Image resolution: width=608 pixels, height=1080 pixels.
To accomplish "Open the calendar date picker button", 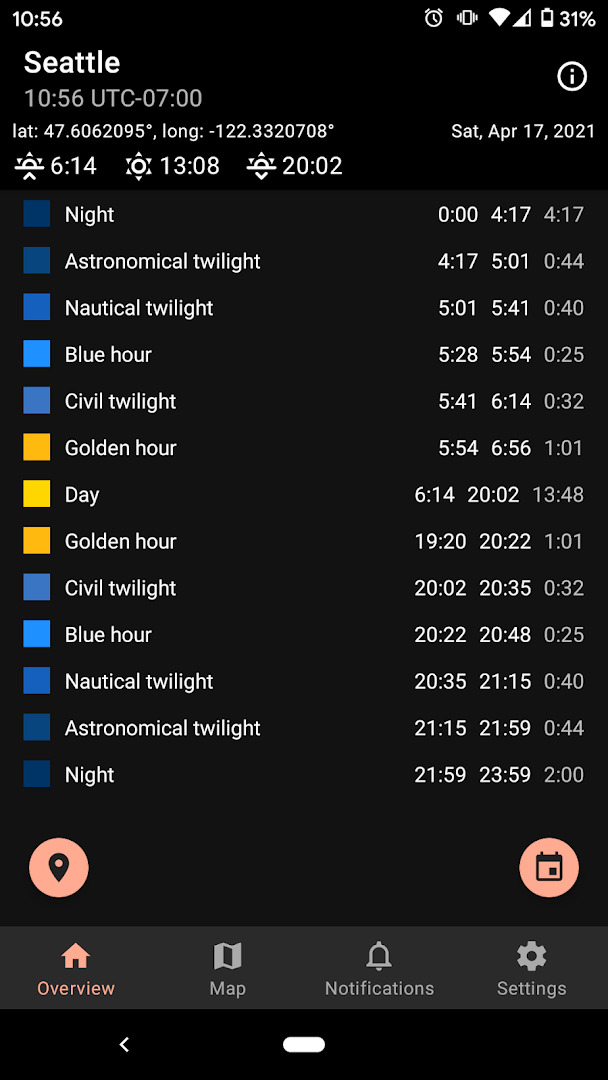I will click(549, 867).
